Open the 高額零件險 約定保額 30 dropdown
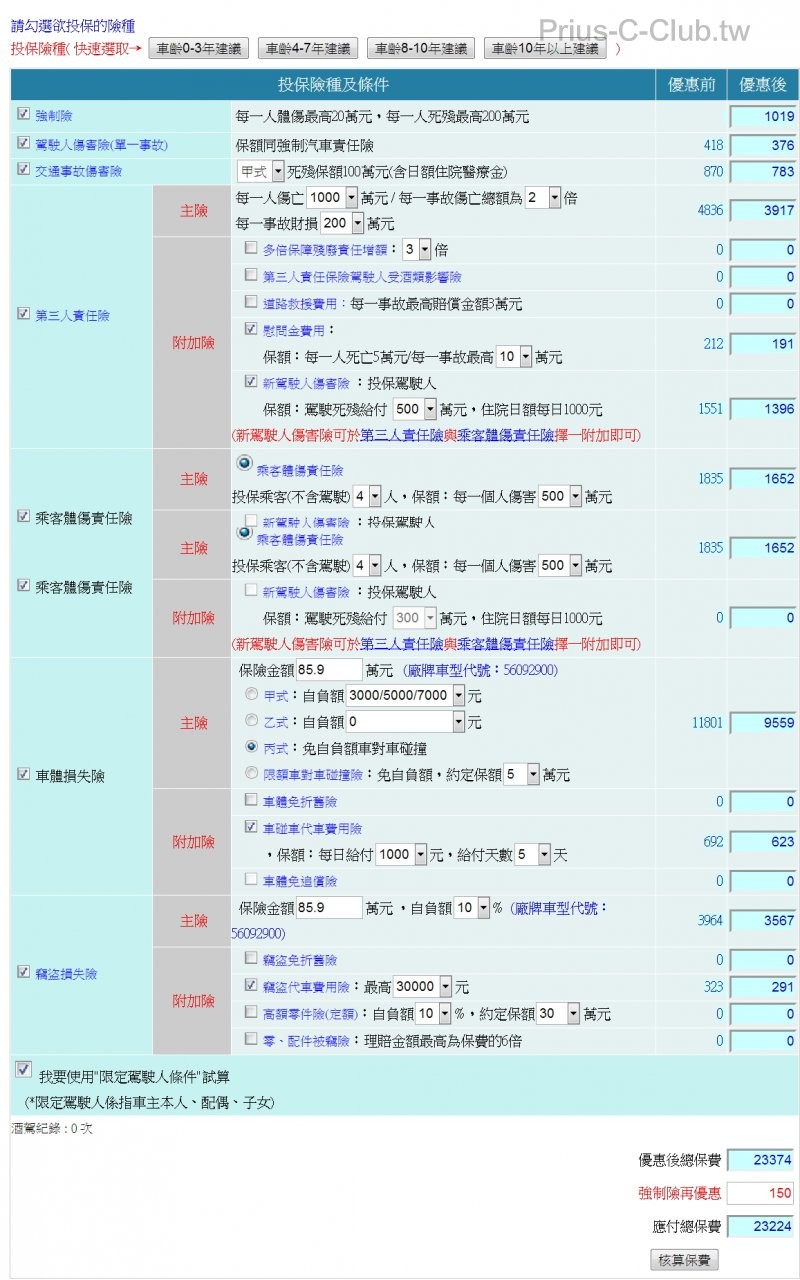This screenshot has height=1280, width=800. [558, 1013]
